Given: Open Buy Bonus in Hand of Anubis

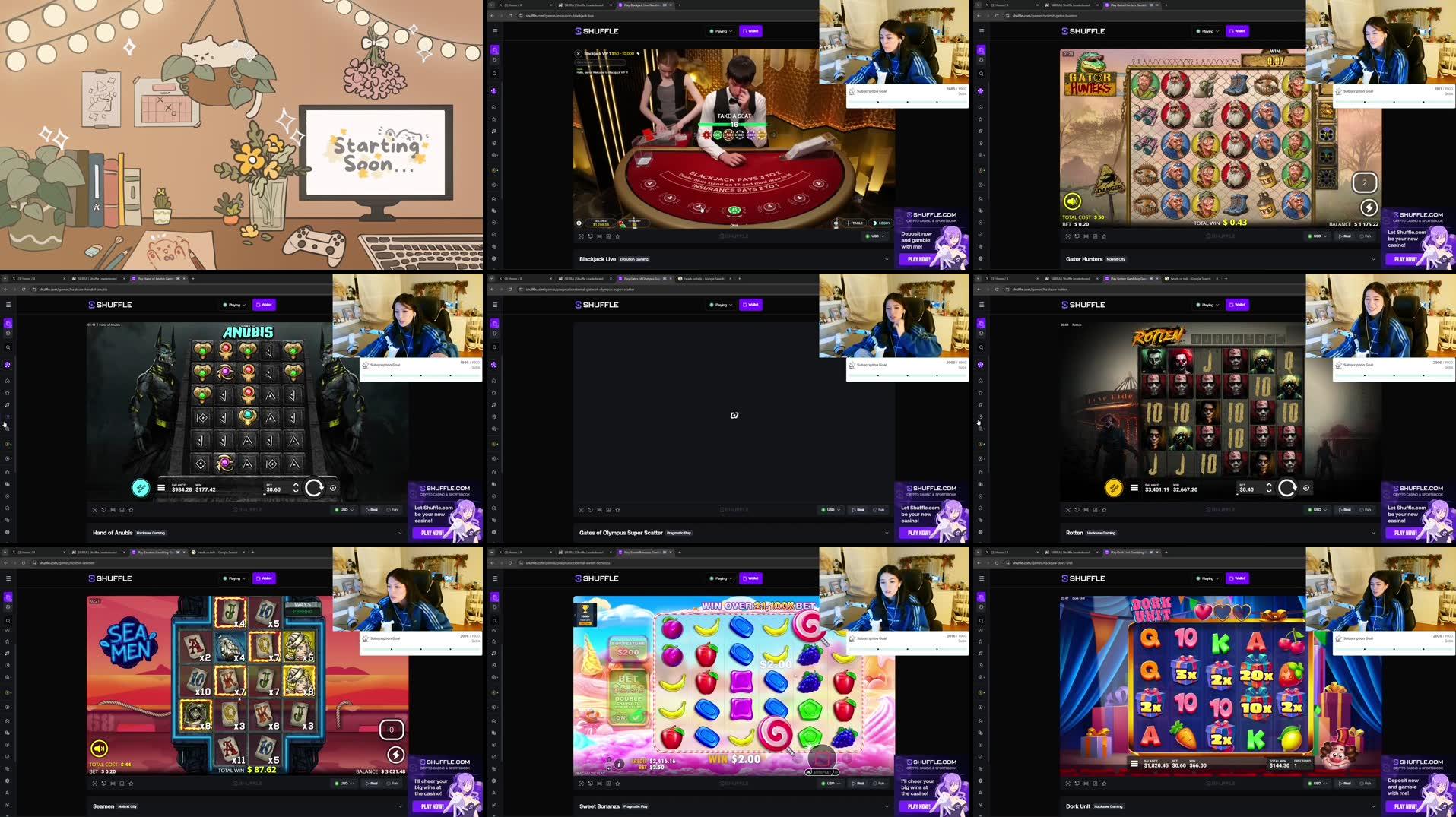Looking at the screenshot, I should [x=141, y=488].
